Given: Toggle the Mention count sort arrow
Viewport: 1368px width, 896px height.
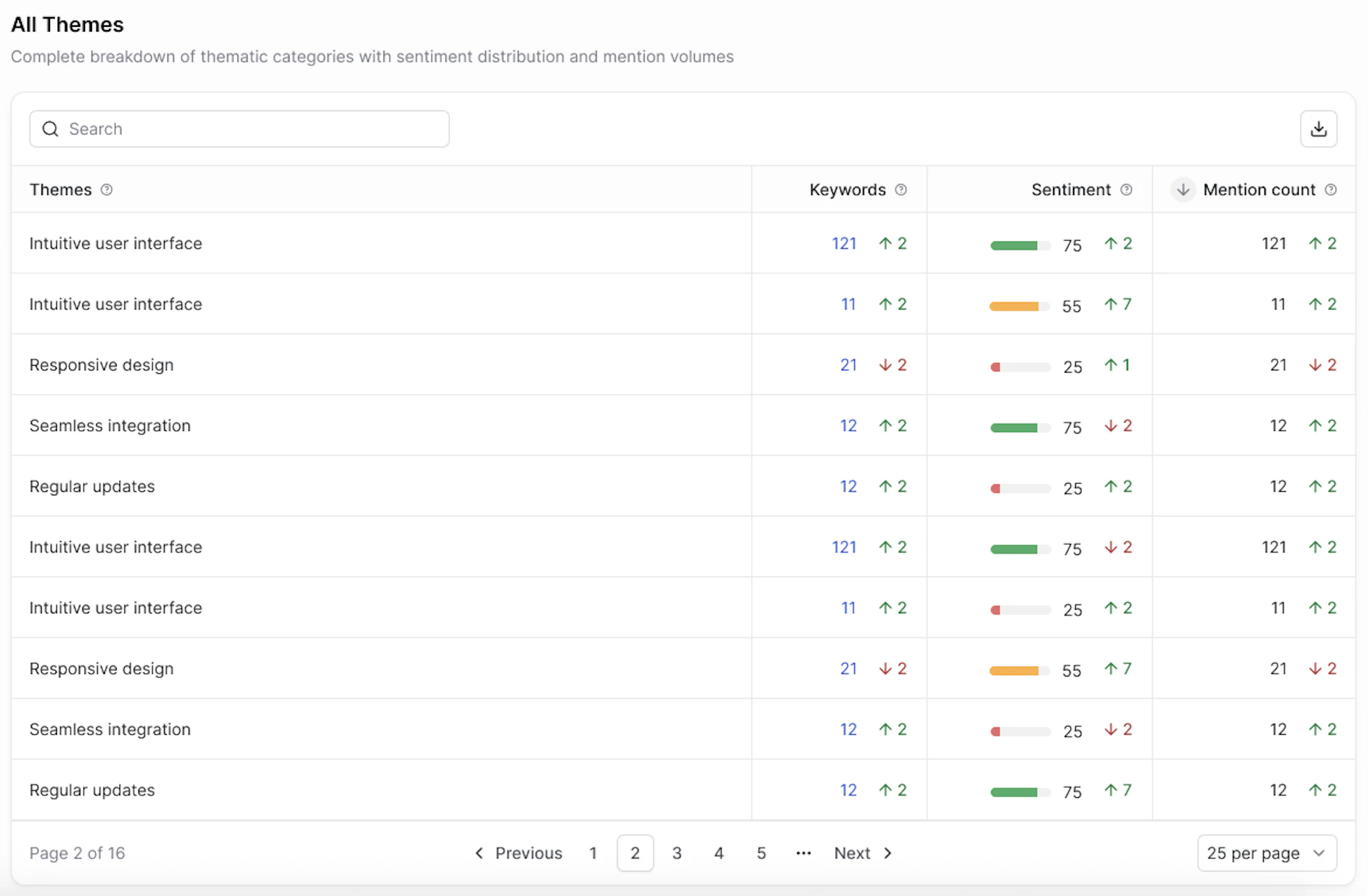Looking at the screenshot, I should [1183, 190].
